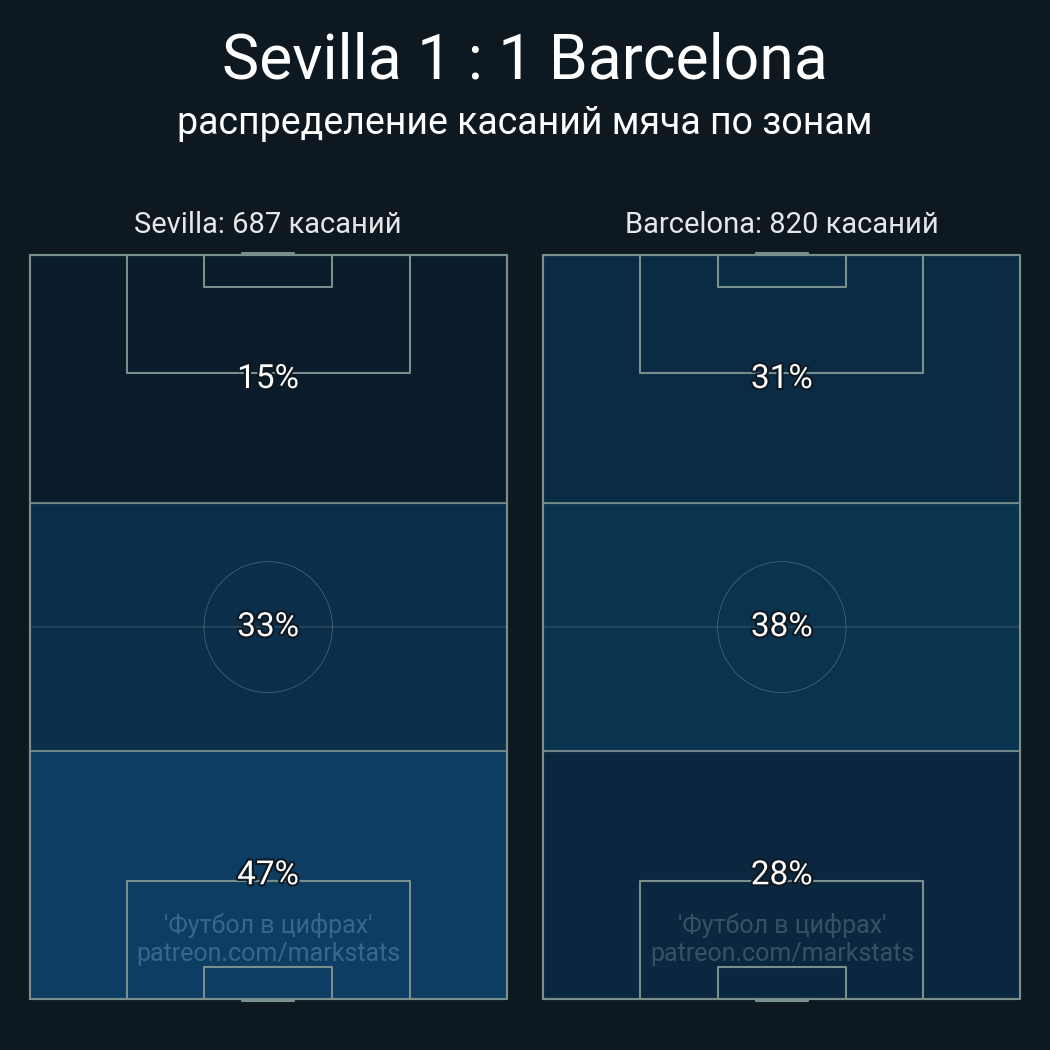The height and width of the screenshot is (1050, 1050).
Task: Click the 'Футбол в цифрах' watermark on Barcelona's pitch
Action: tap(782, 924)
